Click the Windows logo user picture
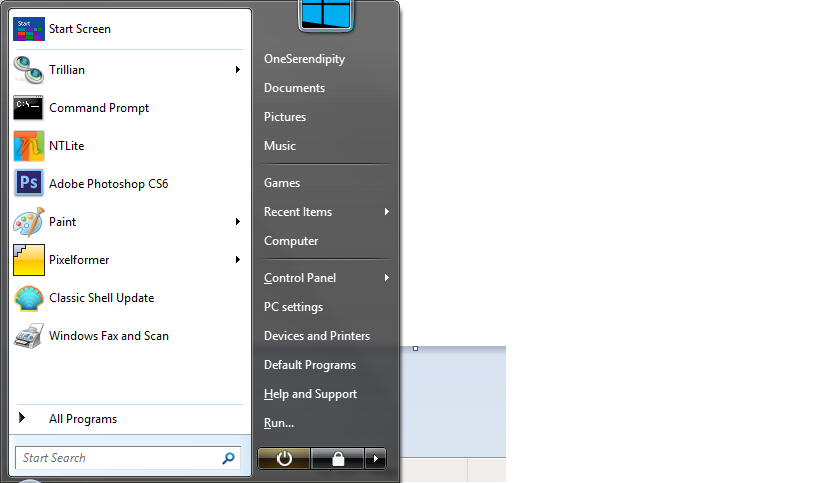This screenshot has width=819, height=483. pos(326,14)
